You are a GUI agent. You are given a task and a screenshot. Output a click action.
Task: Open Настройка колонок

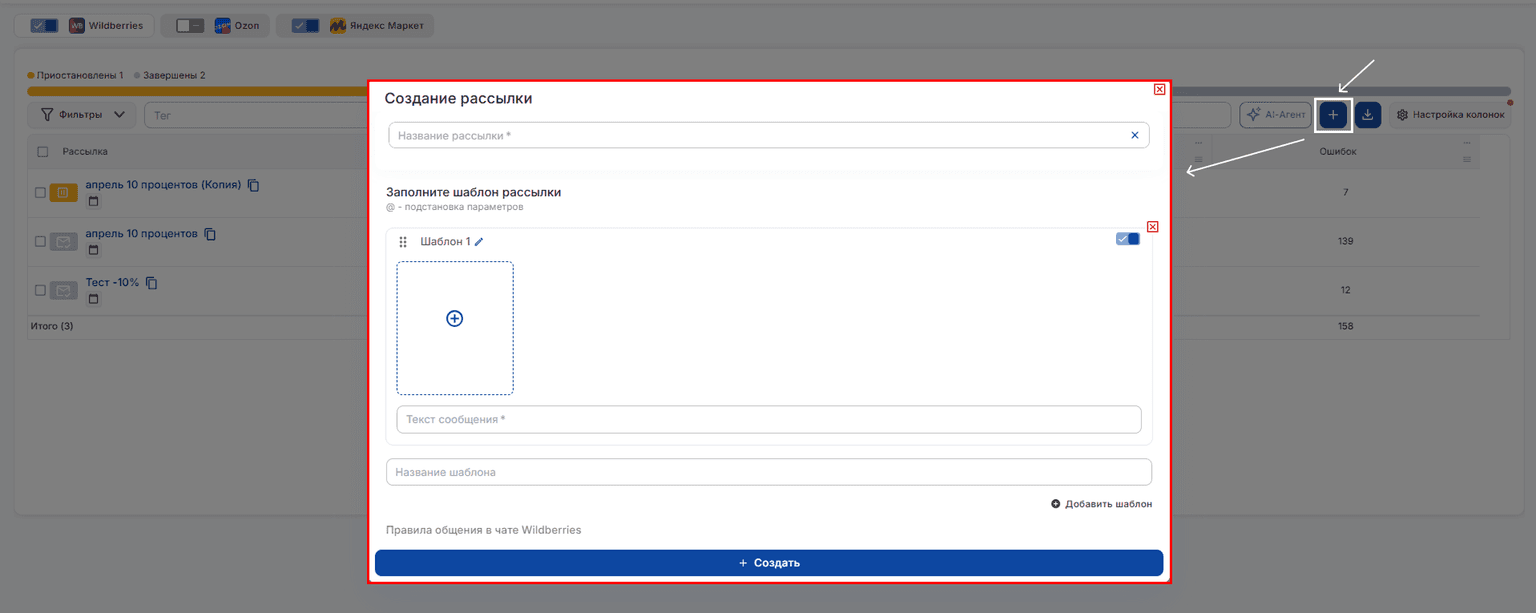(x=1450, y=115)
